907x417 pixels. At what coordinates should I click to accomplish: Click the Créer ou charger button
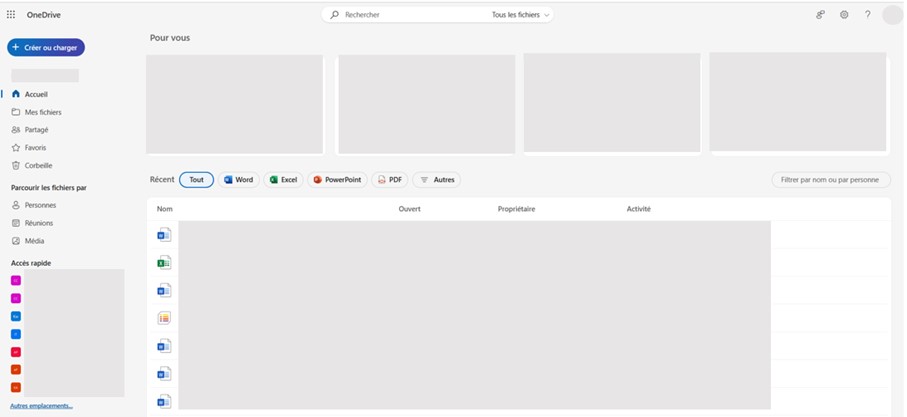coord(46,47)
